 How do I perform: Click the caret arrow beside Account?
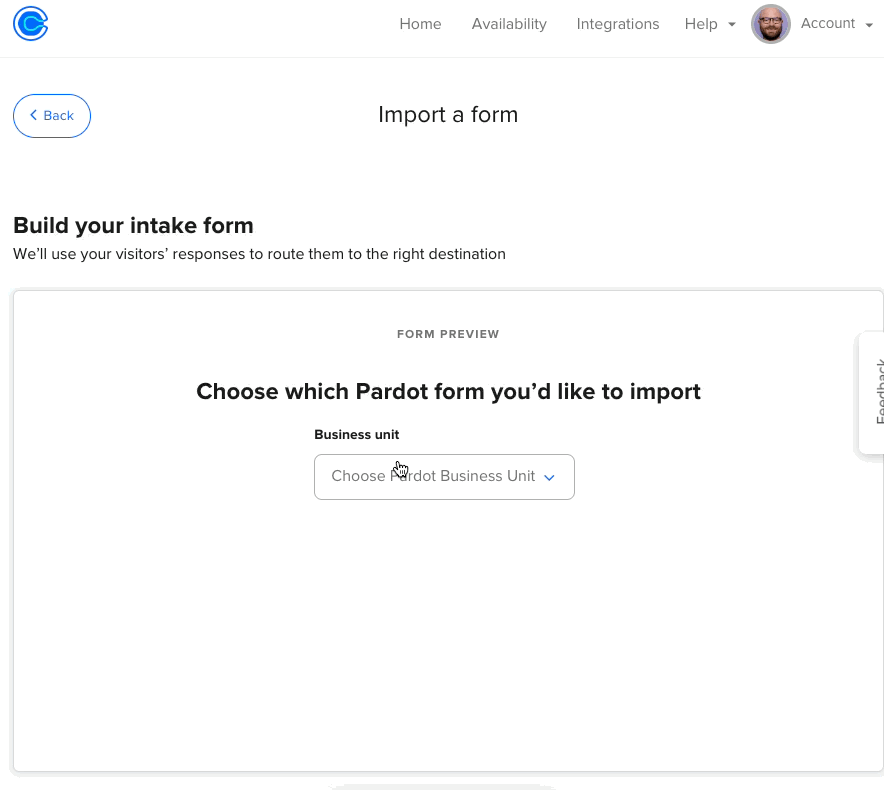tap(868, 25)
